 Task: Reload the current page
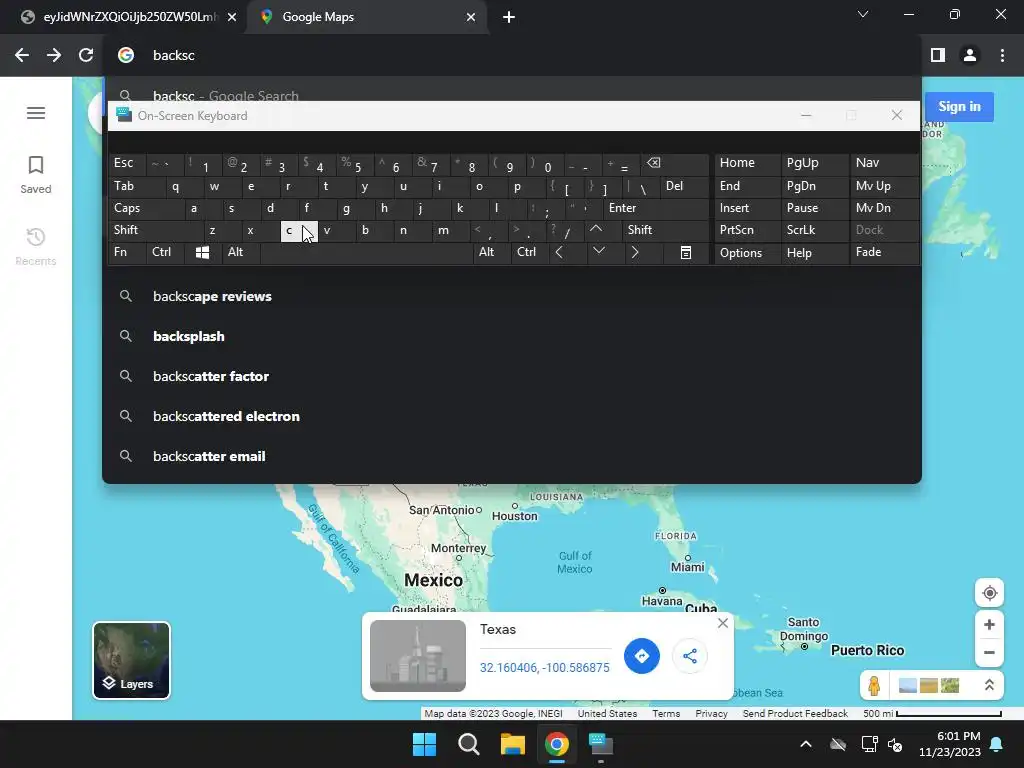click(x=86, y=55)
